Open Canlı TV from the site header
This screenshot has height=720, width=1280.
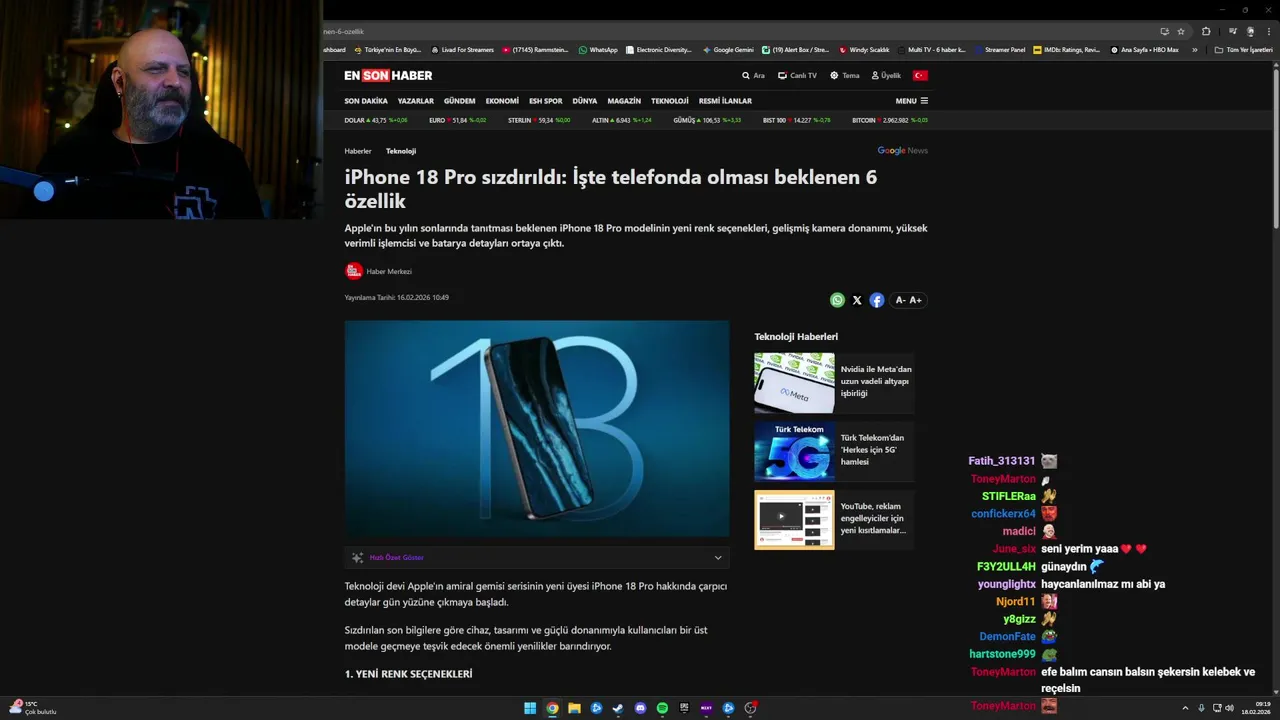(798, 75)
